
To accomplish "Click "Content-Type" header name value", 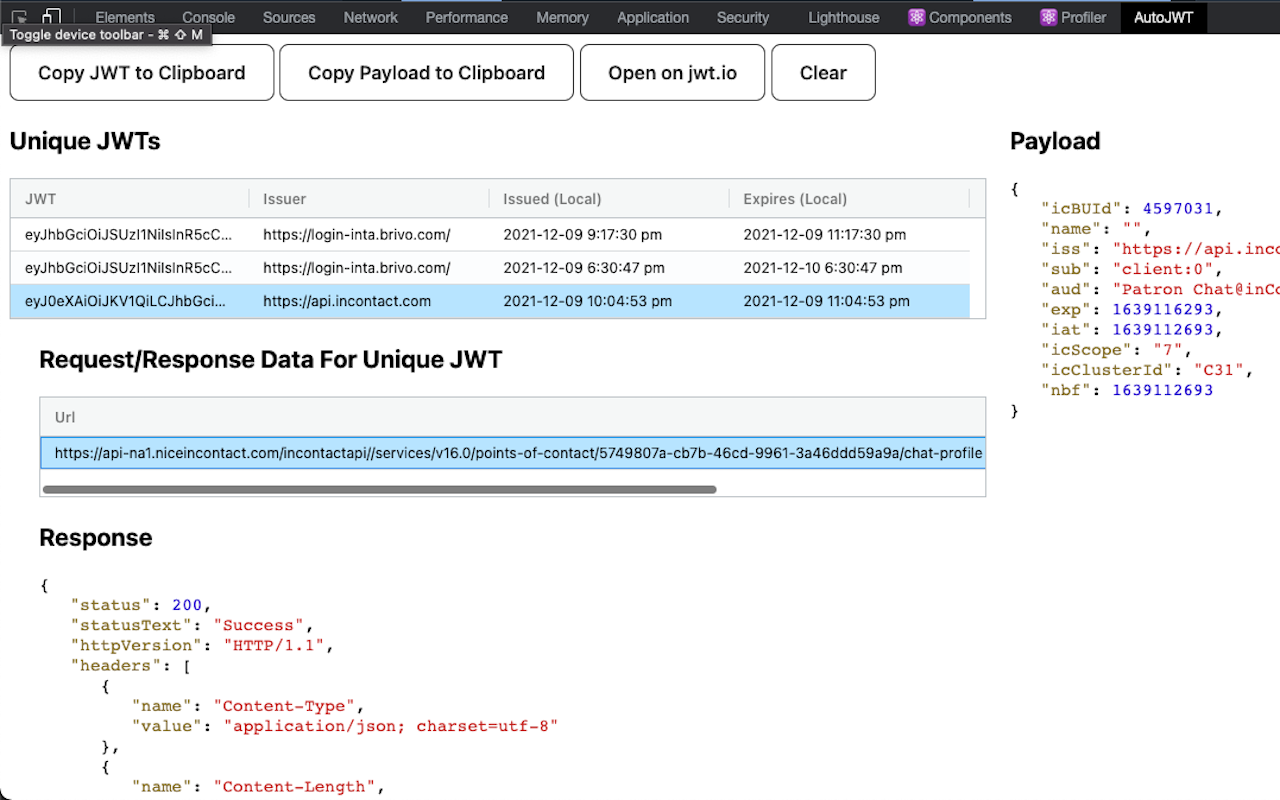I will click(x=284, y=706).
